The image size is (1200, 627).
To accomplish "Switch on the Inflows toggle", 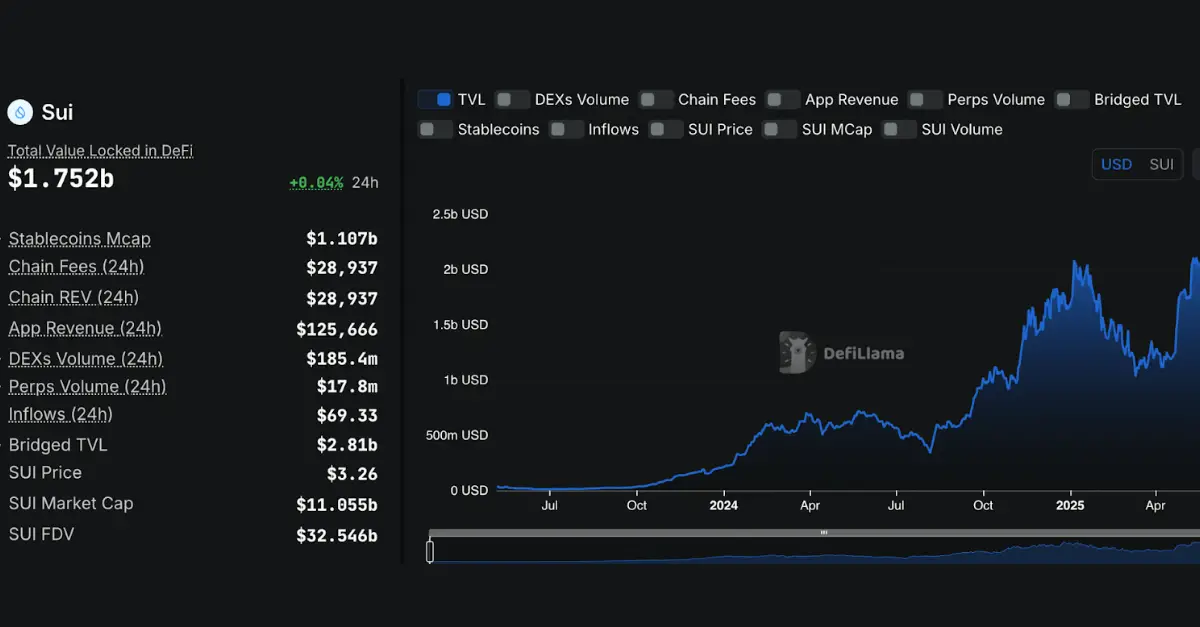I will tap(566, 129).
